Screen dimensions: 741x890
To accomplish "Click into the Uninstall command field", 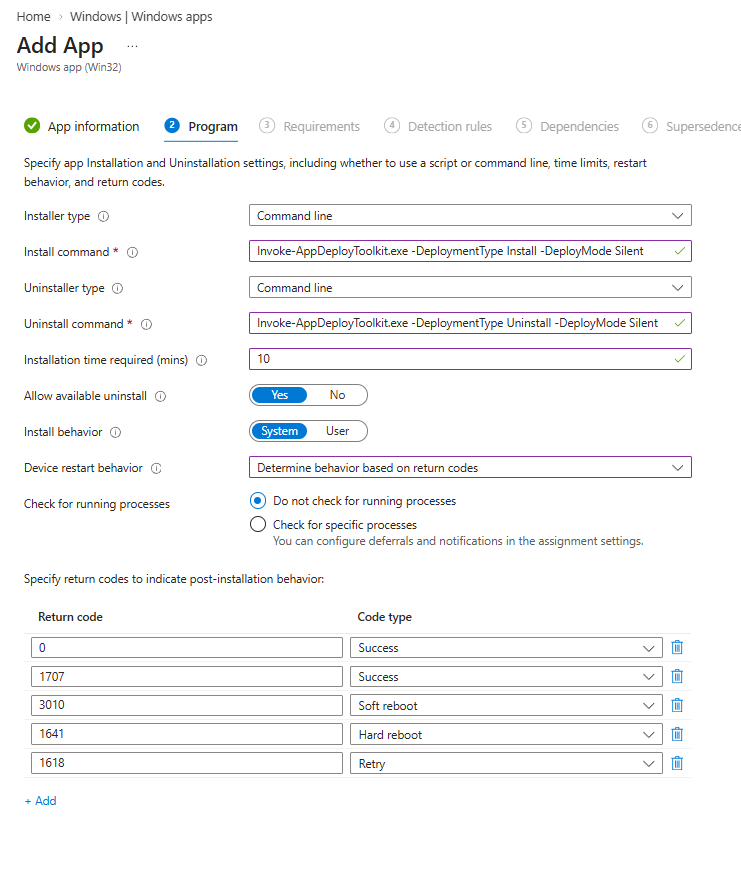I will [x=470, y=323].
